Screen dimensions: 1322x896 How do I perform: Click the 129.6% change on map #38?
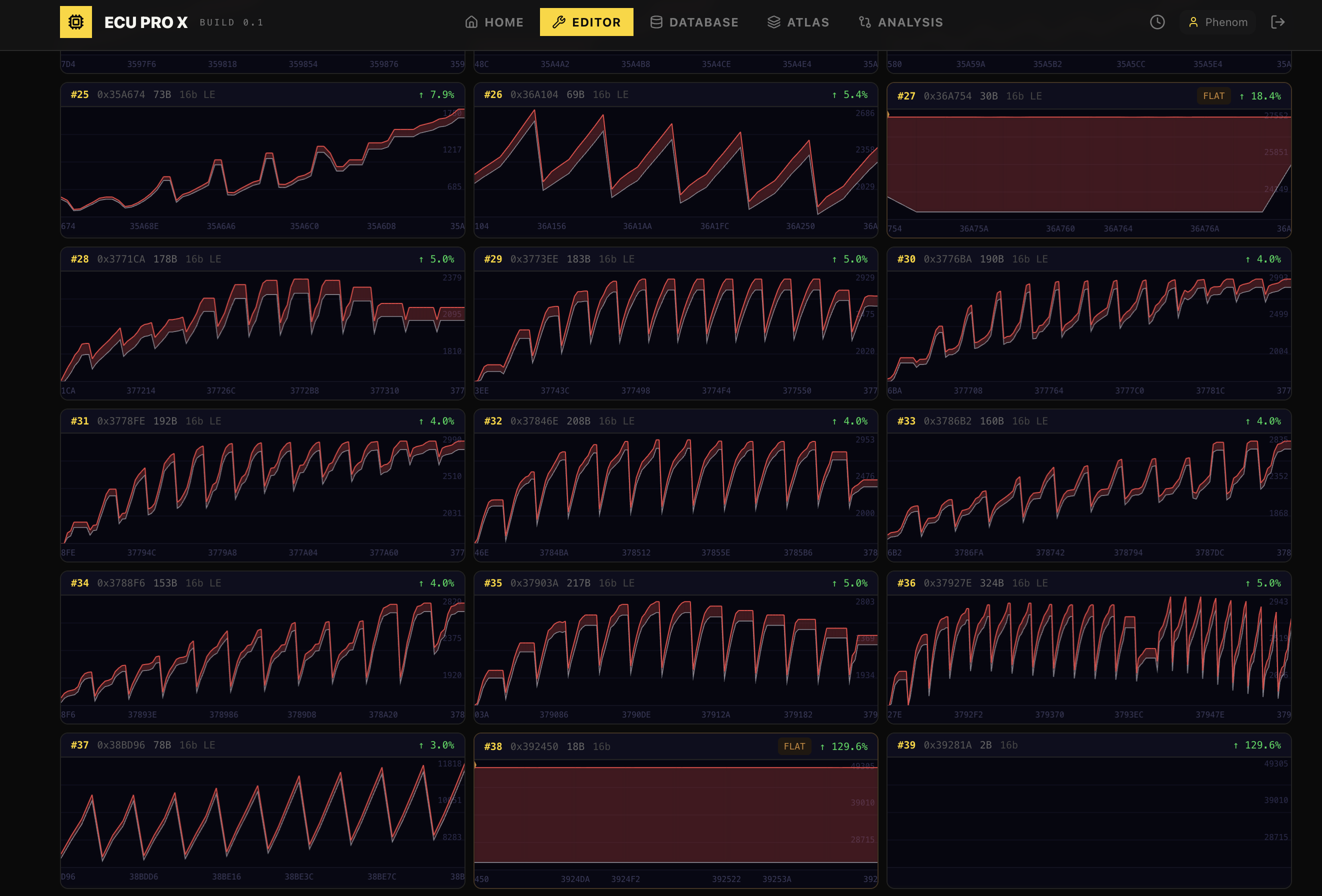point(843,746)
